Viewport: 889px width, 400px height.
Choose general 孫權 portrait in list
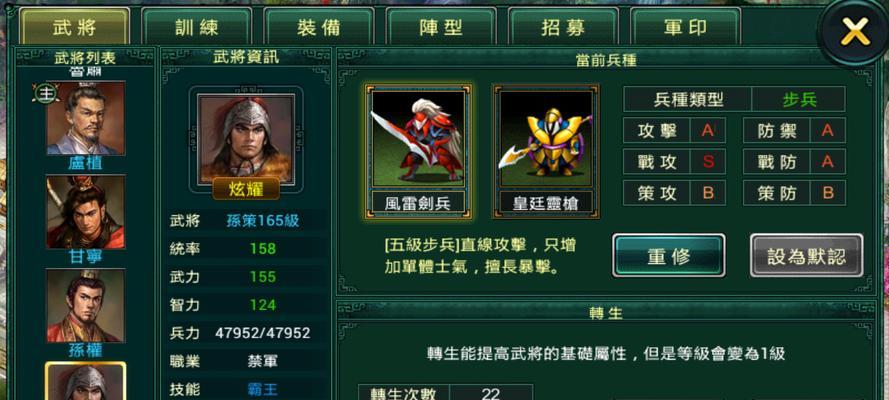(86, 306)
